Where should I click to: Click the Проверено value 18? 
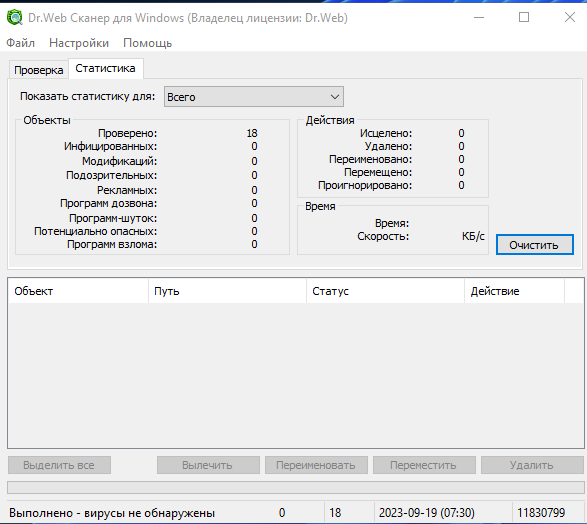point(252,133)
